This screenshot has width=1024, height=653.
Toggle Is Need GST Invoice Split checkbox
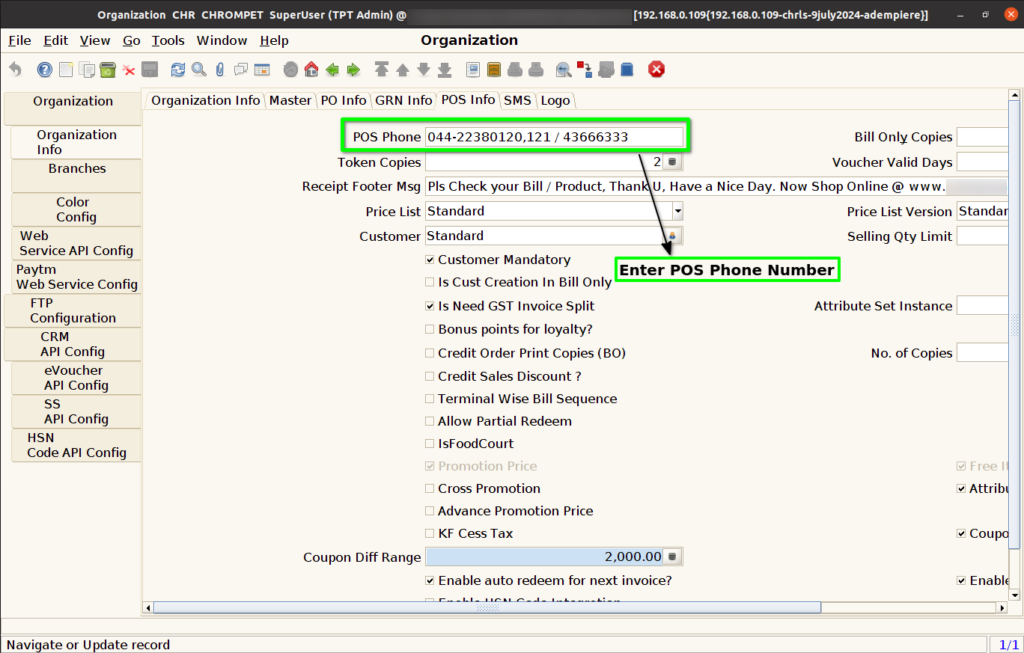[430, 306]
